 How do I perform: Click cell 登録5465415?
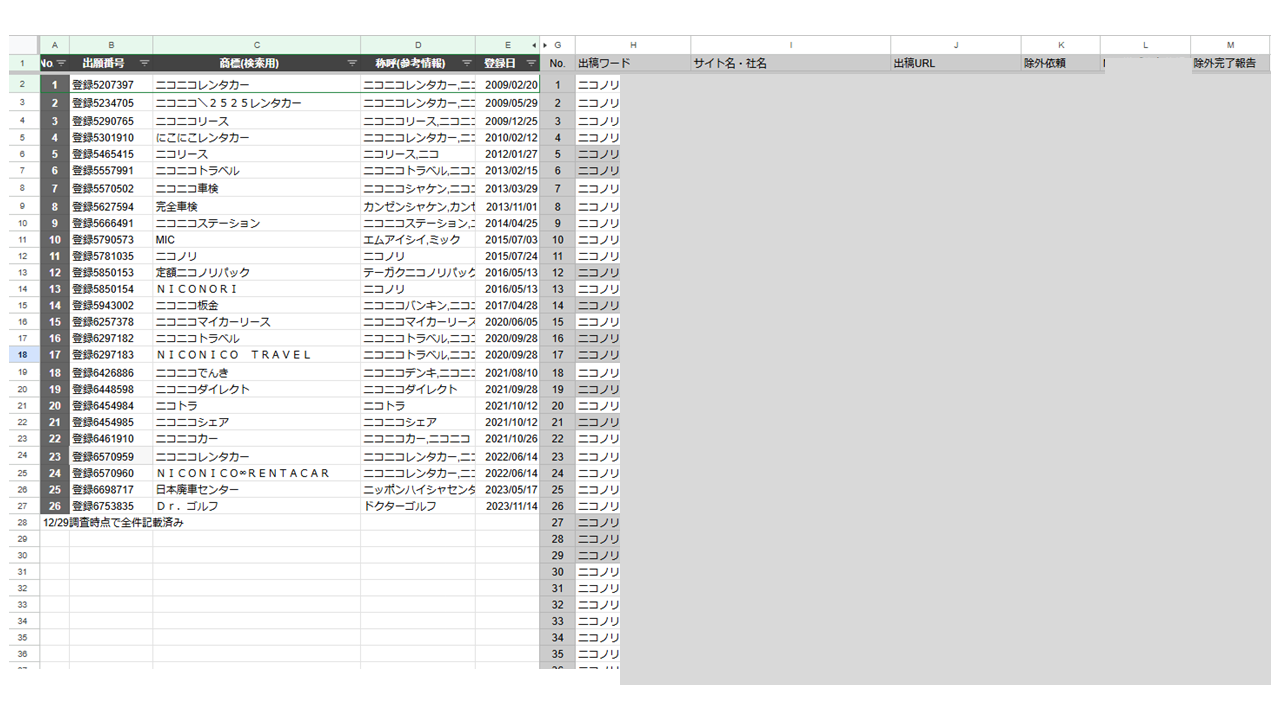(111, 154)
